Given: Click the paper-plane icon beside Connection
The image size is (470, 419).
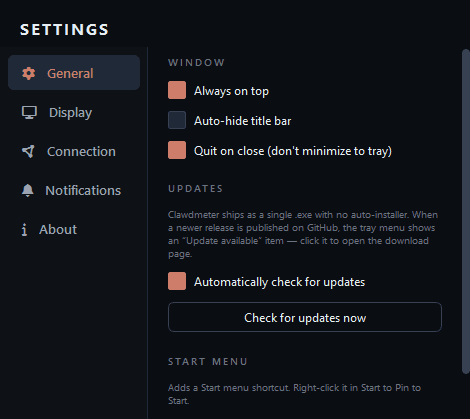Looking at the screenshot, I should tap(28, 152).
